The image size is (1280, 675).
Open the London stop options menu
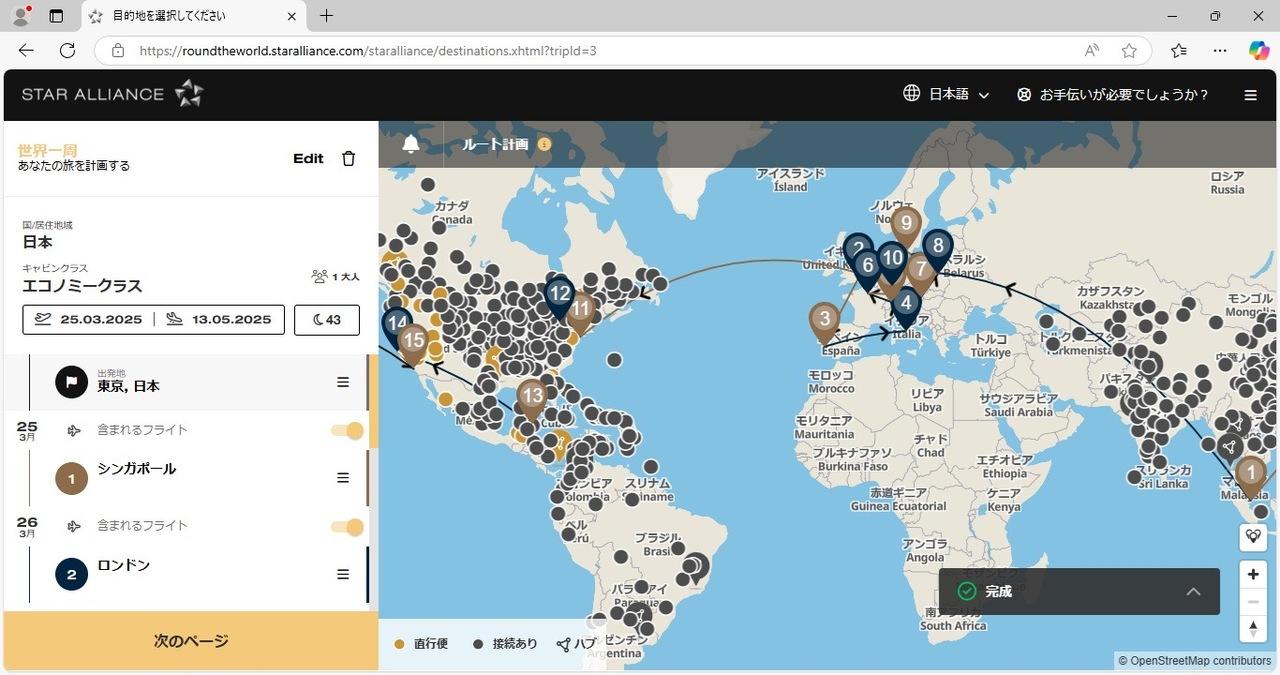coord(343,574)
